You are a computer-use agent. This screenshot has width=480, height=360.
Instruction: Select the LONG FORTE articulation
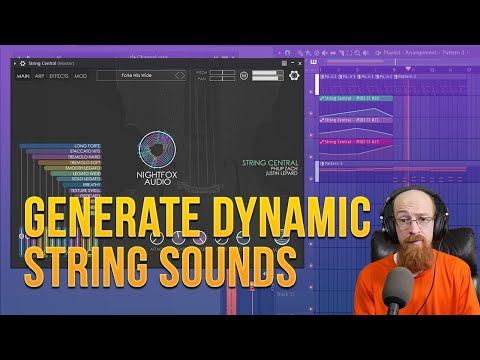coord(60,146)
